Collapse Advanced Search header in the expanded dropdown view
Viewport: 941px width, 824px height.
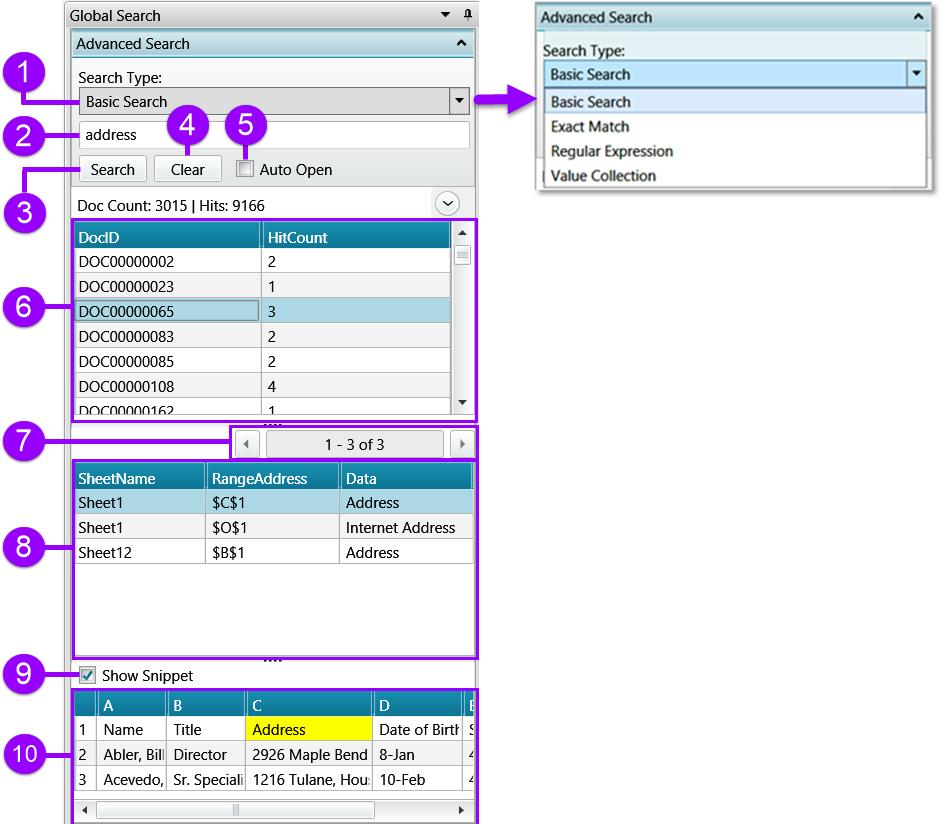[x=918, y=17]
